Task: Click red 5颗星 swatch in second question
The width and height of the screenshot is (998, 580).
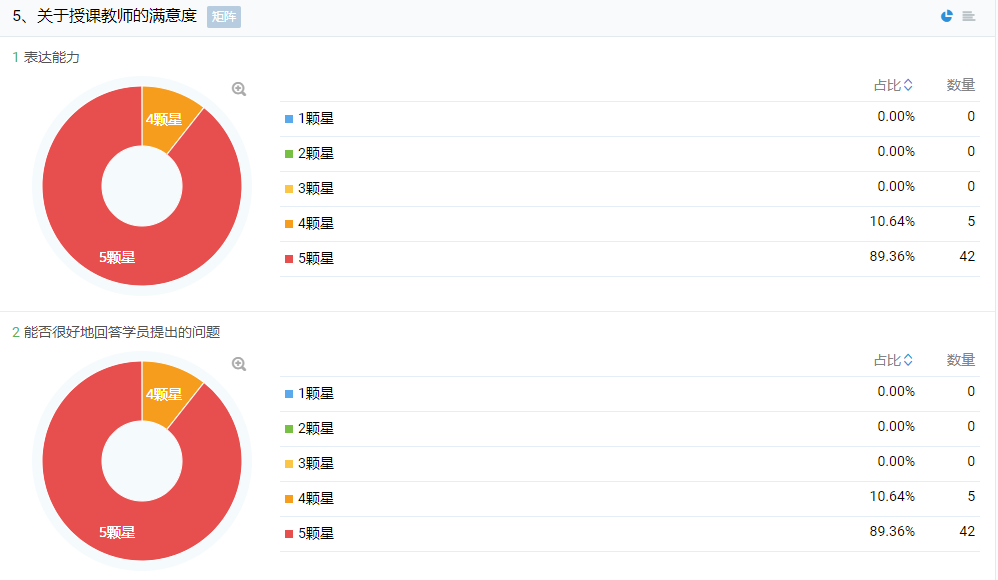Action: pyautogui.click(x=289, y=534)
